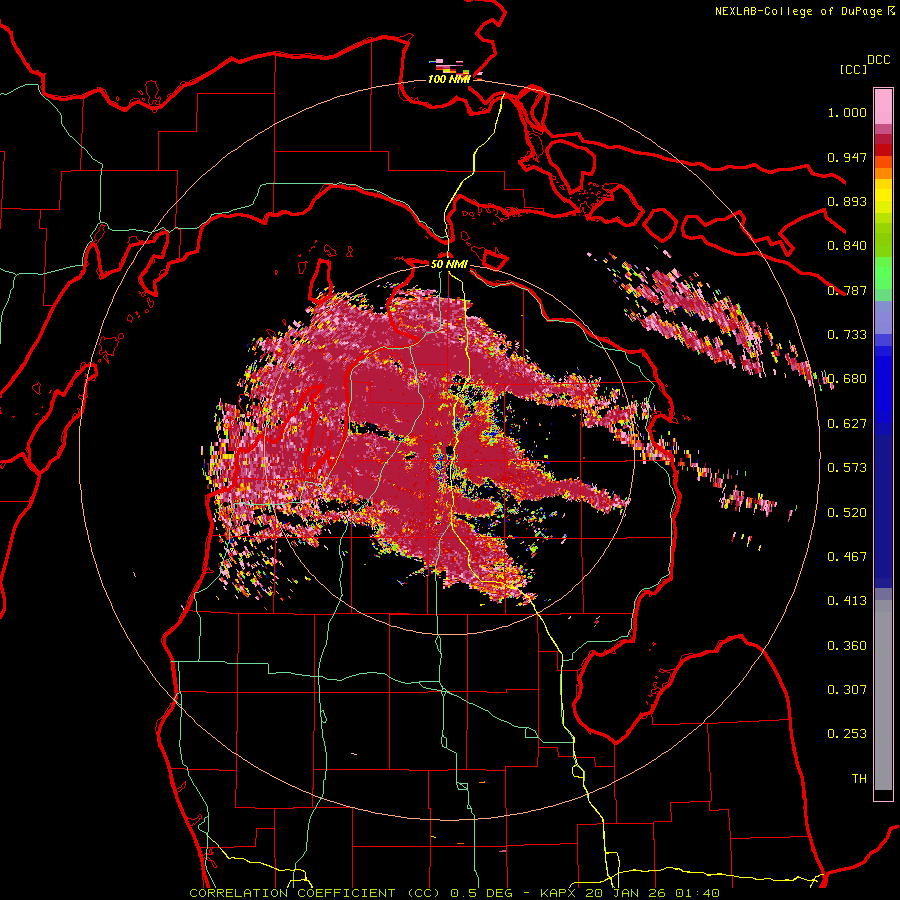Pick the orange color bar segment
900x900 pixels.
tap(883, 173)
